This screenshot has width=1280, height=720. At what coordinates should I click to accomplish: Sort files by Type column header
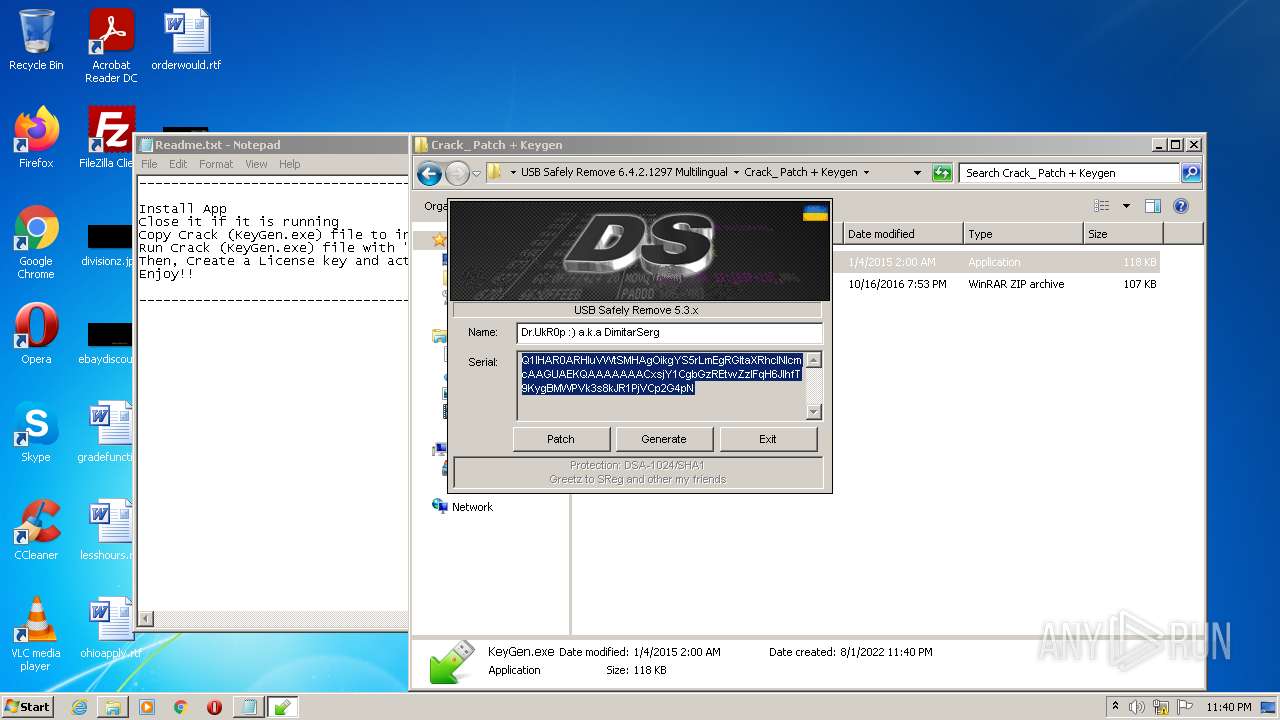pyautogui.click(x=1023, y=234)
